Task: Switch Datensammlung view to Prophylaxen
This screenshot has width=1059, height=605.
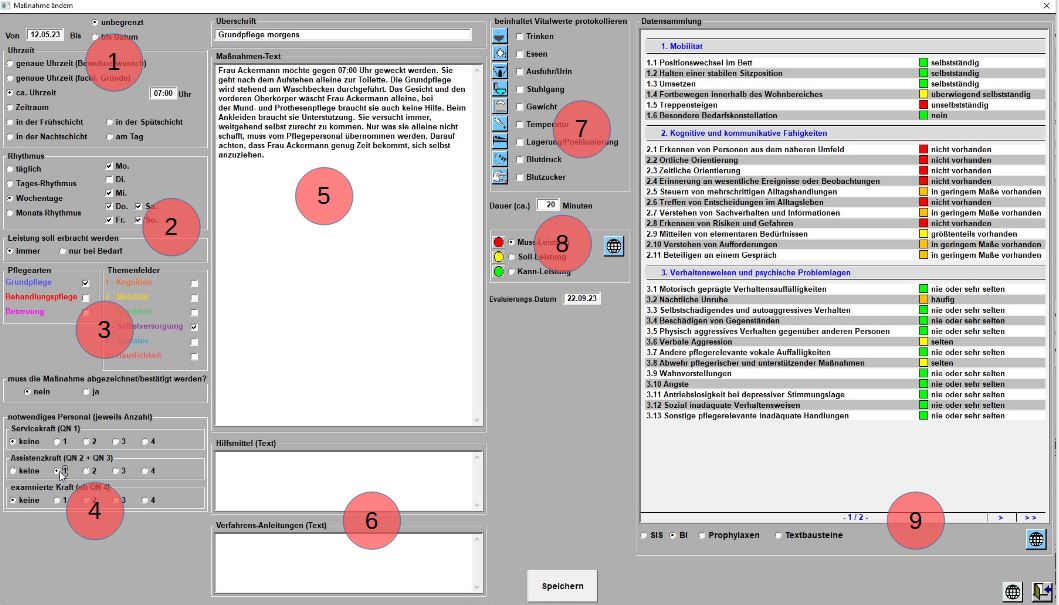Action: [702, 535]
